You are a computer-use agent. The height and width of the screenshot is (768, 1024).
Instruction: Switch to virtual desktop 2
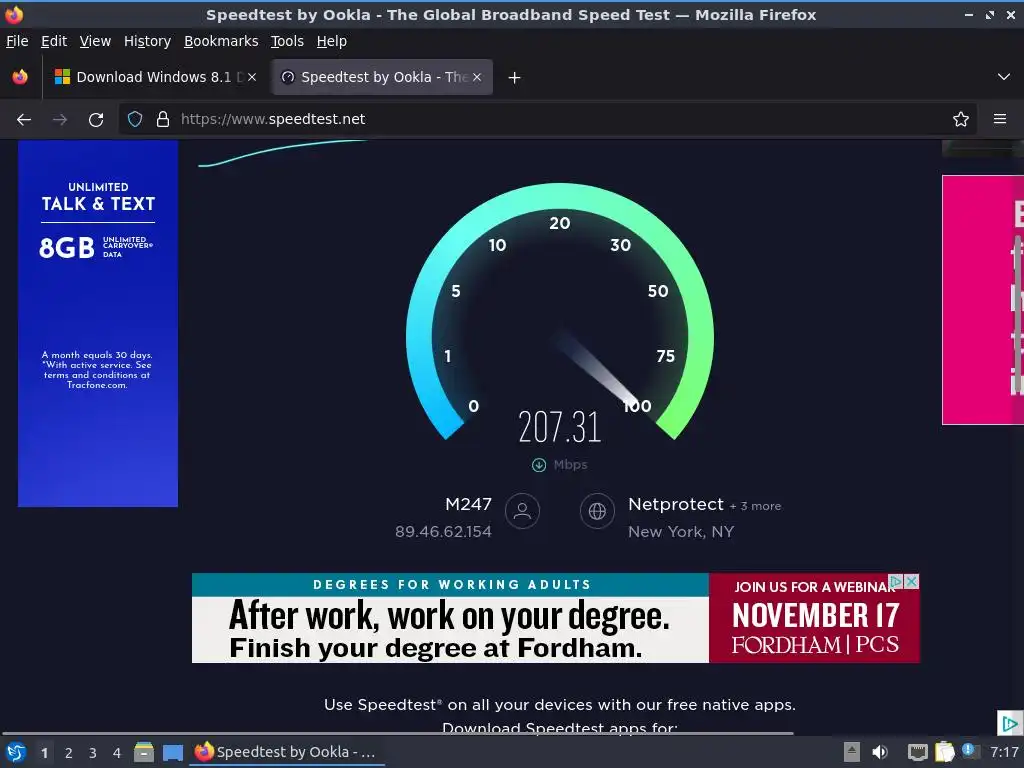pyautogui.click(x=69, y=753)
